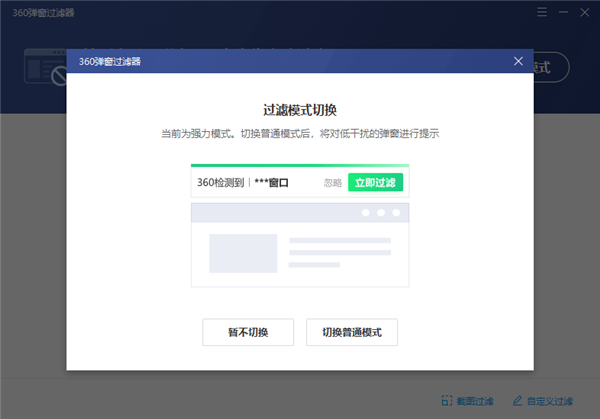Click the sample popup window illustration
600x419 pixels.
point(300,245)
